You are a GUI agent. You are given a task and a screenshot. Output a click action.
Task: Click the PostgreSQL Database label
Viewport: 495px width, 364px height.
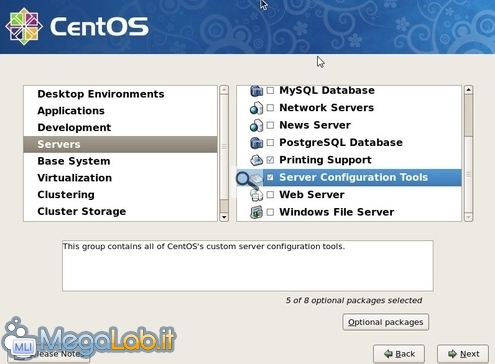coord(341,142)
